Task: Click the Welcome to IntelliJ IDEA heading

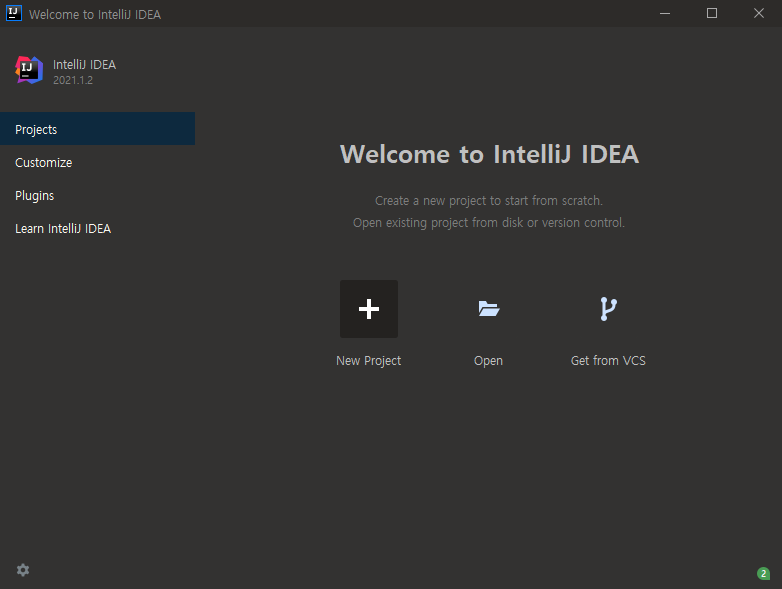Action: pos(489,154)
